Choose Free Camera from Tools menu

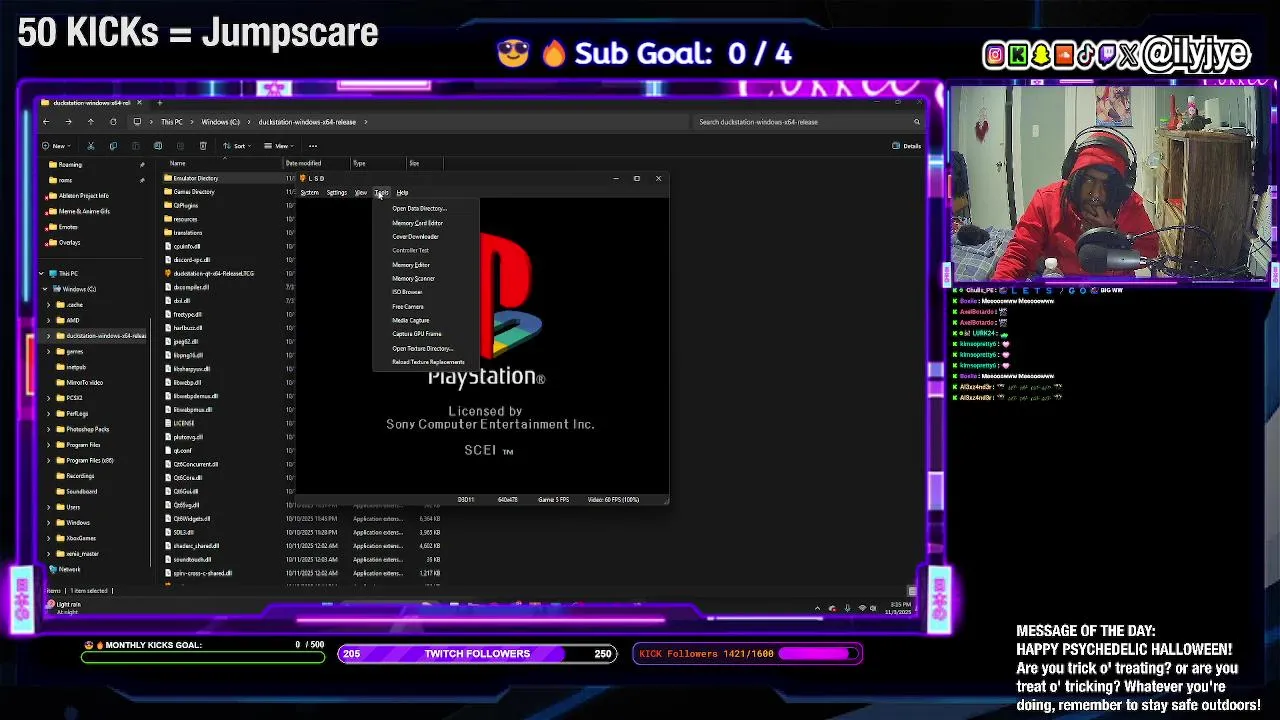(426, 306)
